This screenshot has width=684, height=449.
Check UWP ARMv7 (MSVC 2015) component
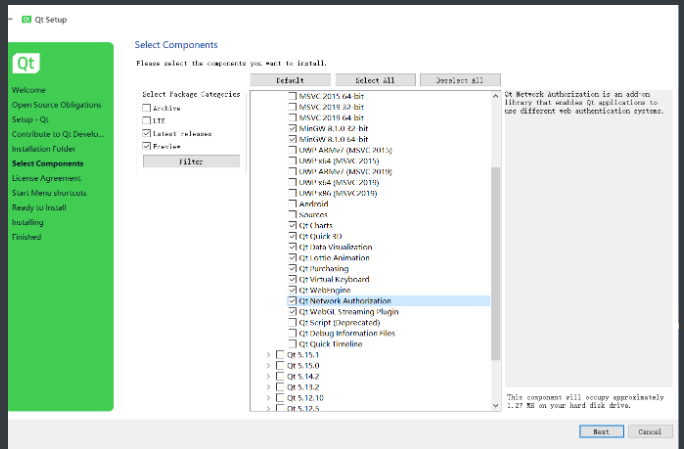[x=293, y=150]
